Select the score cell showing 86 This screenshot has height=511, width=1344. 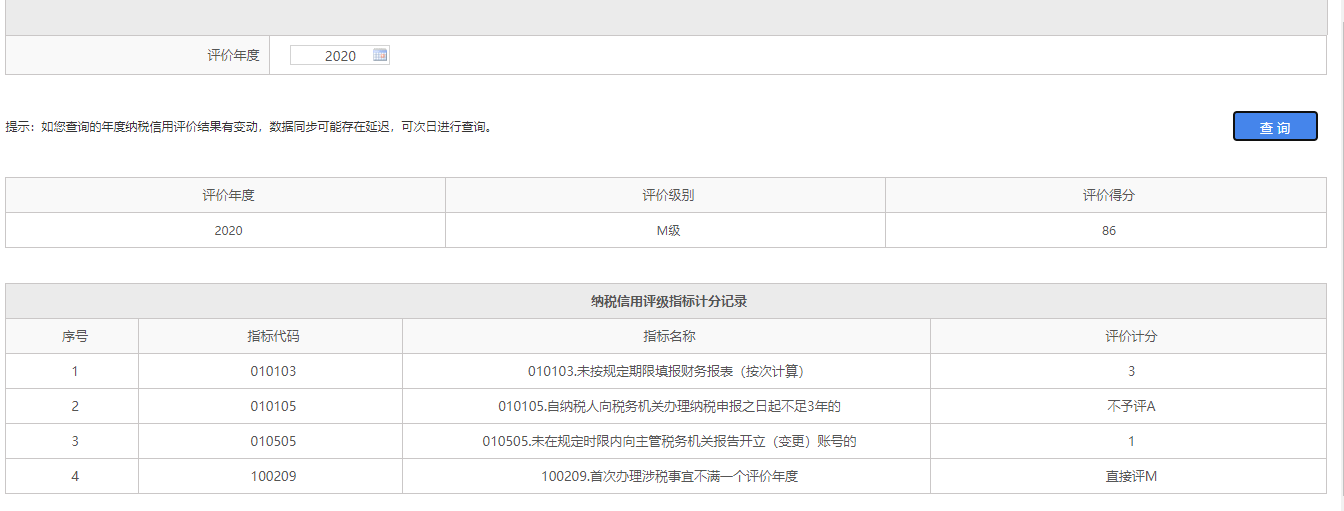coord(1108,230)
